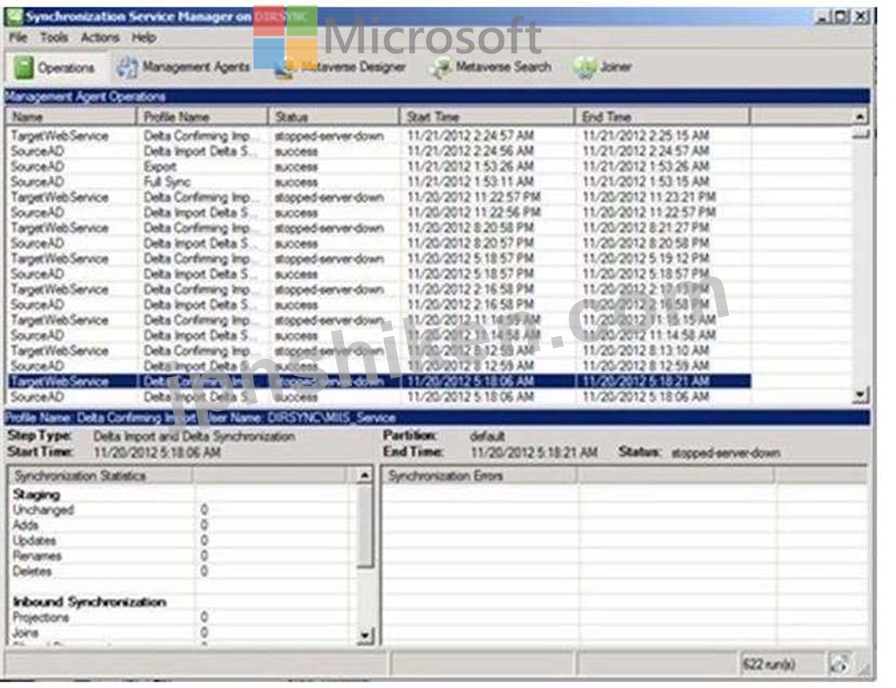
Task: Open the File menu
Action: 18,38
